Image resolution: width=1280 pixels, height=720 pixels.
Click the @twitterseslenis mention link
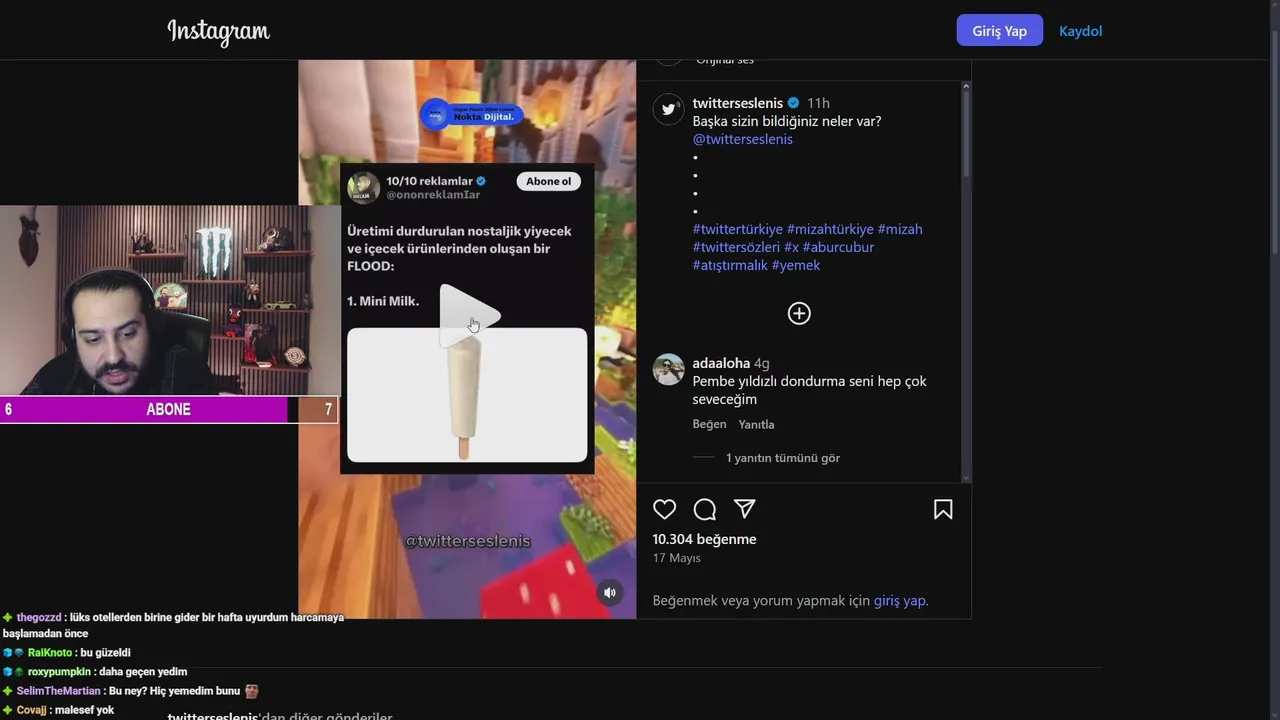coord(742,139)
